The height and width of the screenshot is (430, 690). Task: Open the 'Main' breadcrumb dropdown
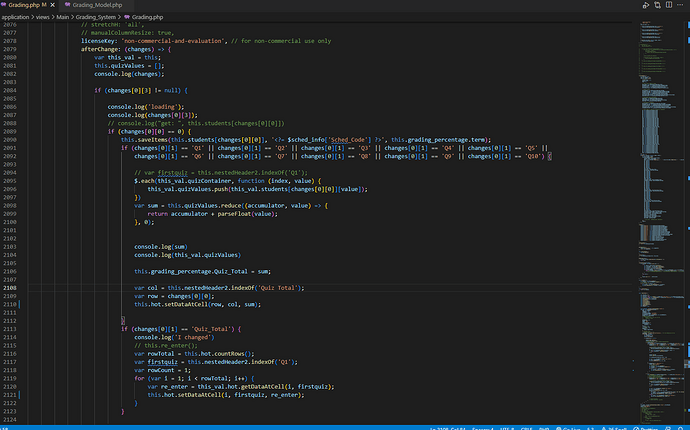click(62, 17)
